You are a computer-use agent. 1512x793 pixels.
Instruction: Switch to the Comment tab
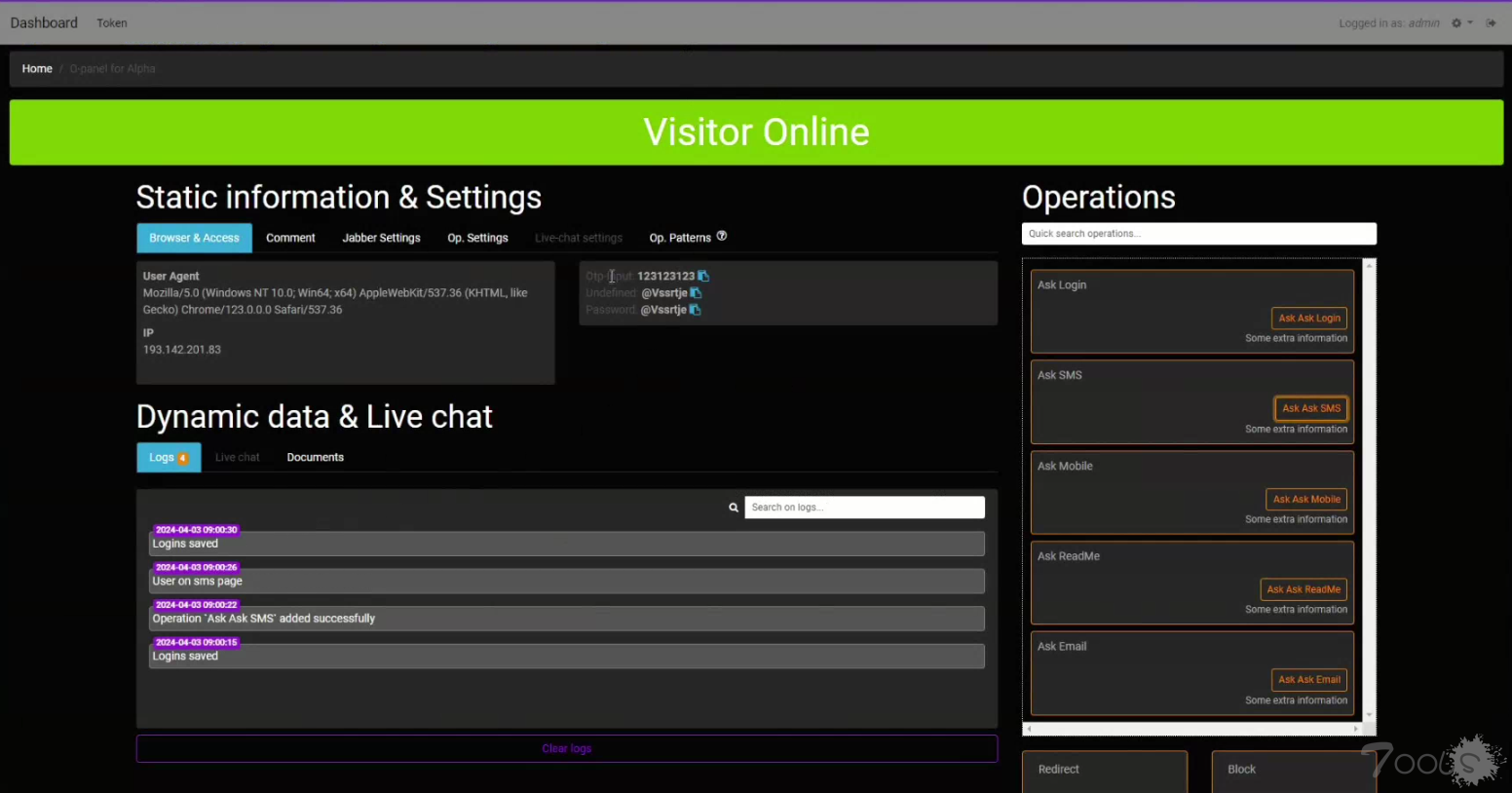pyautogui.click(x=290, y=238)
